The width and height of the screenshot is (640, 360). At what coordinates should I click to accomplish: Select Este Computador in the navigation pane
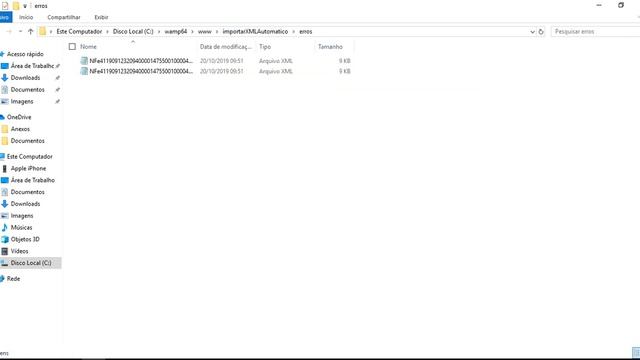[29, 156]
